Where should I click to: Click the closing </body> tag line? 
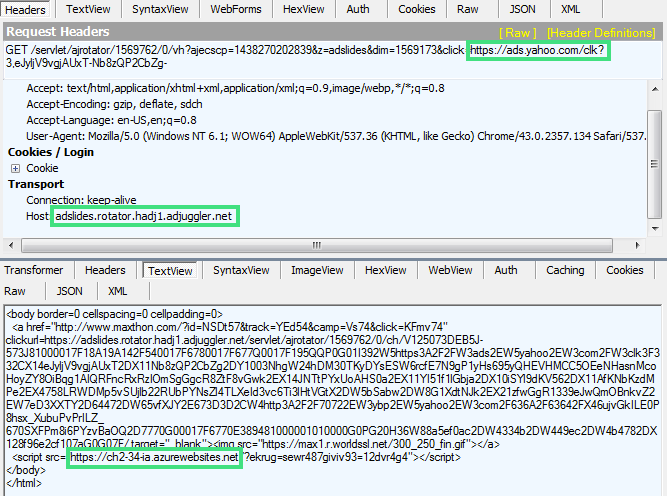pyautogui.click(x=26, y=470)
